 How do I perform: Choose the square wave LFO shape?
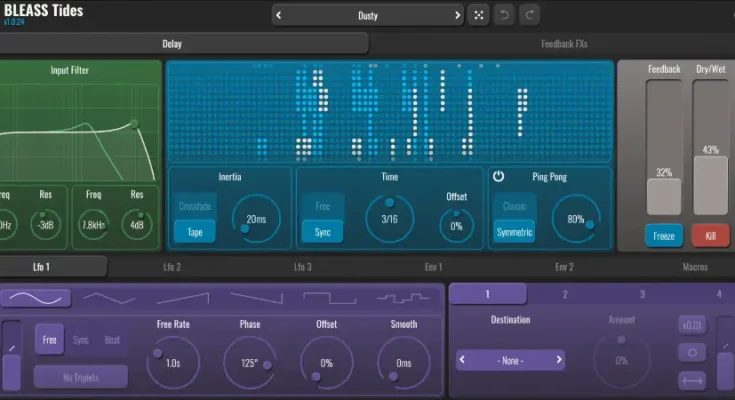329,297
